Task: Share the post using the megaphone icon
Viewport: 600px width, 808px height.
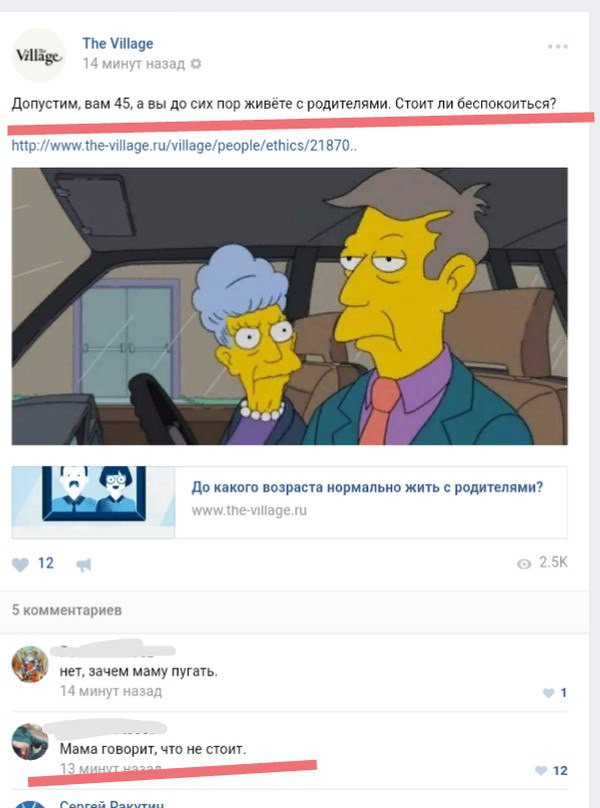Action: click(x=84, y=565)
